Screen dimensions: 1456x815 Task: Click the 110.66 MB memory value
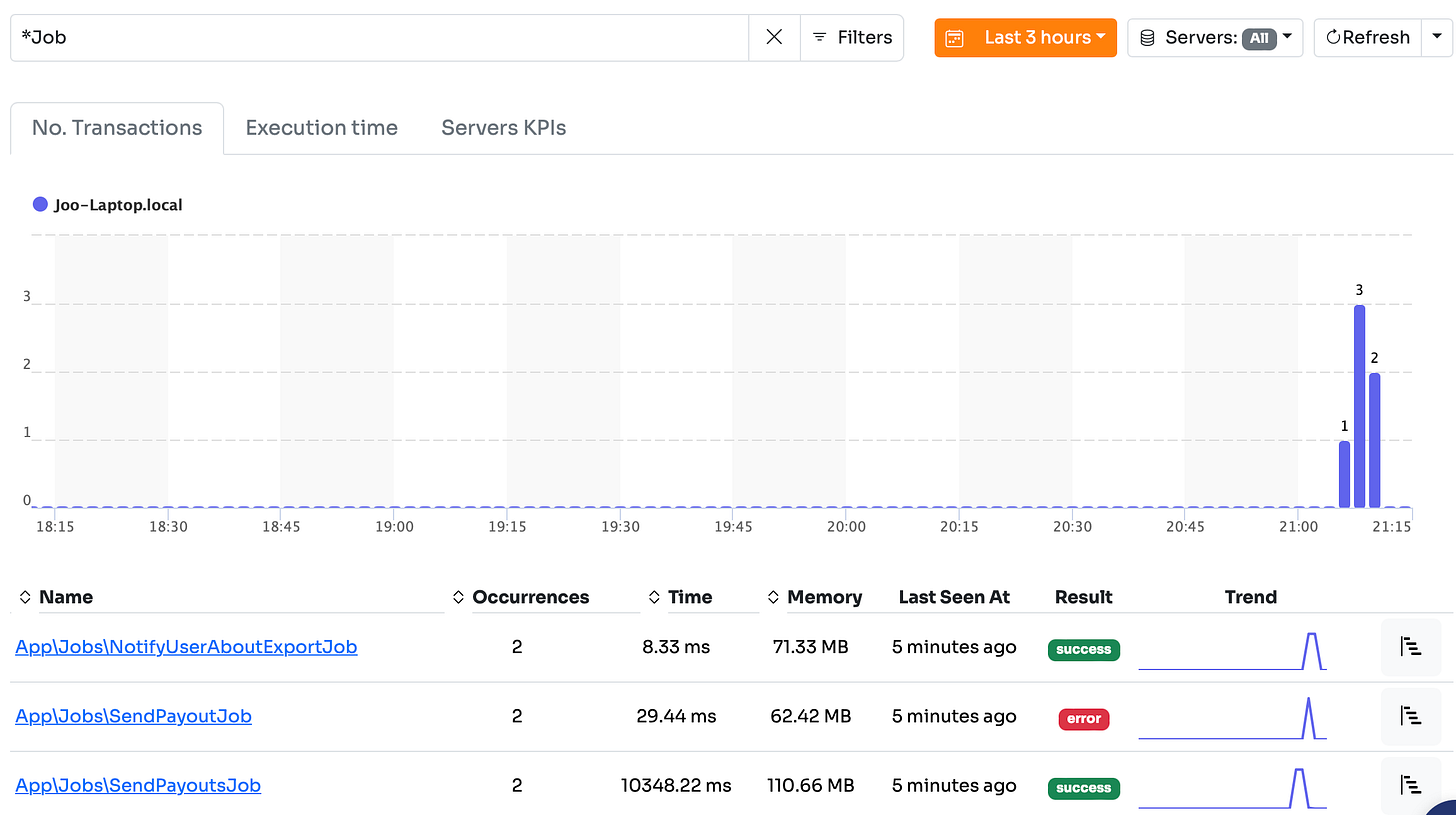point(810,785)
